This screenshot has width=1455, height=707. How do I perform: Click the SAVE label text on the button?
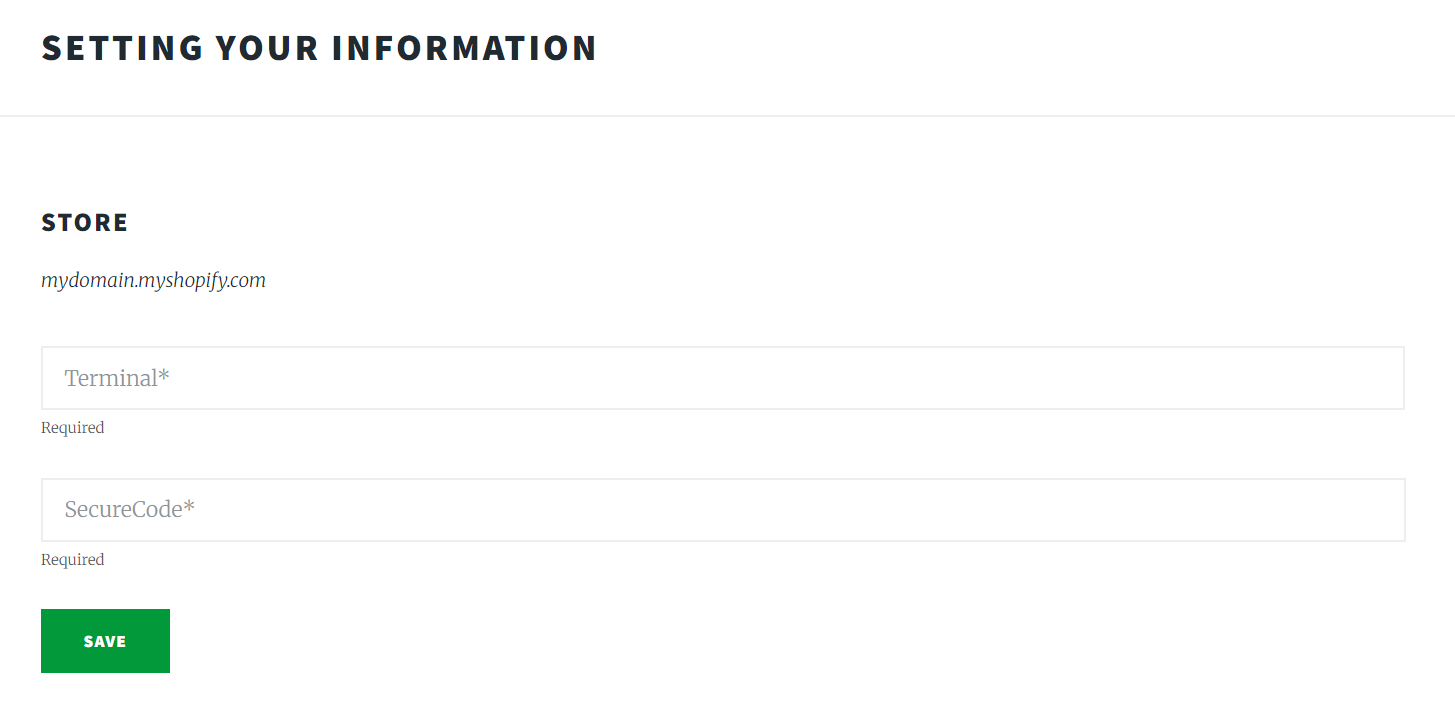click(105, 642)
